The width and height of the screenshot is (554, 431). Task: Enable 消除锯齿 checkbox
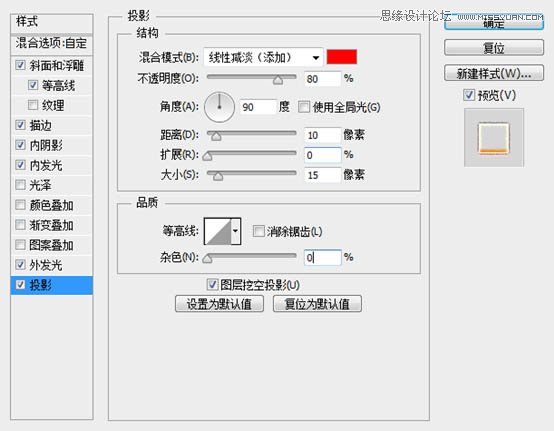click(x=259, y=231)
